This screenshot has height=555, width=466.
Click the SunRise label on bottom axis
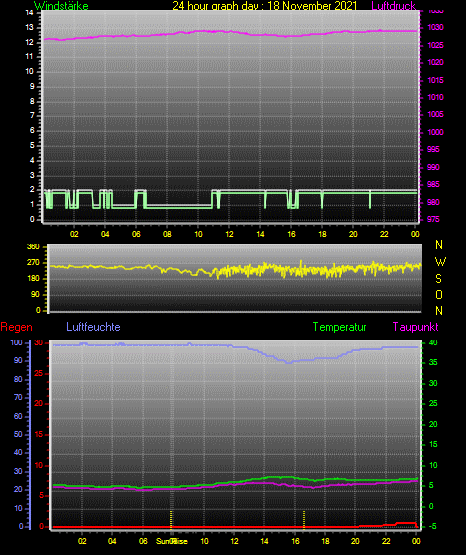tap(172, 541)
